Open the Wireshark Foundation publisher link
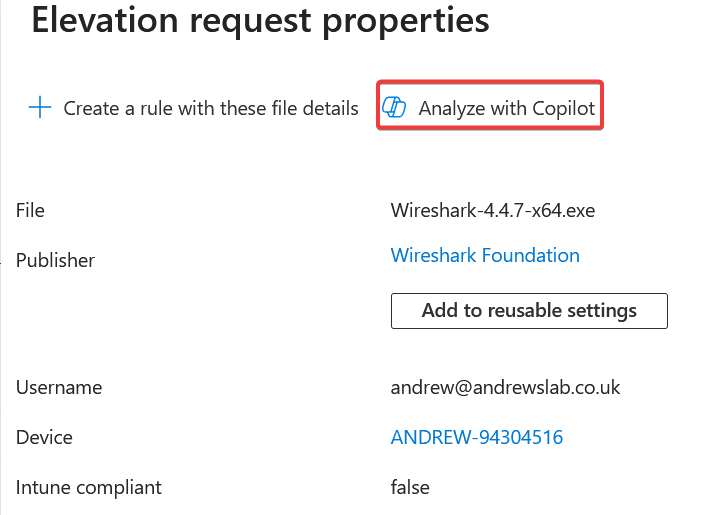Viewport: 714px width, 515px height. point(485,255)
